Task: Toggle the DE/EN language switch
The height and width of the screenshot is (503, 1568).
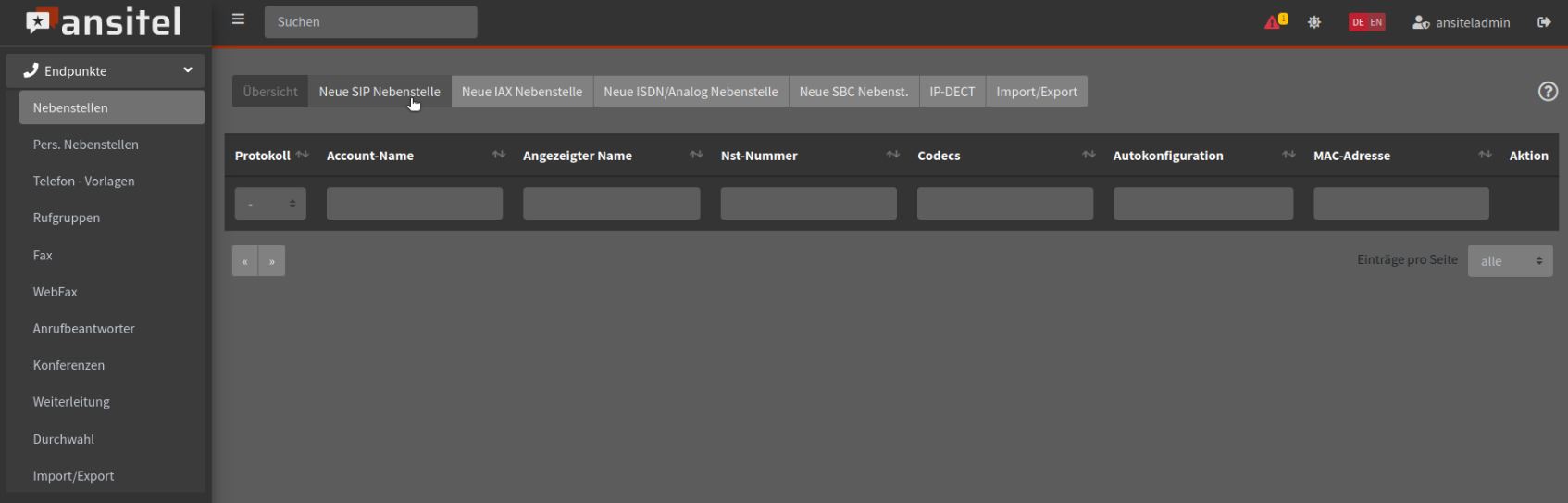Action: click(1366, 22)
